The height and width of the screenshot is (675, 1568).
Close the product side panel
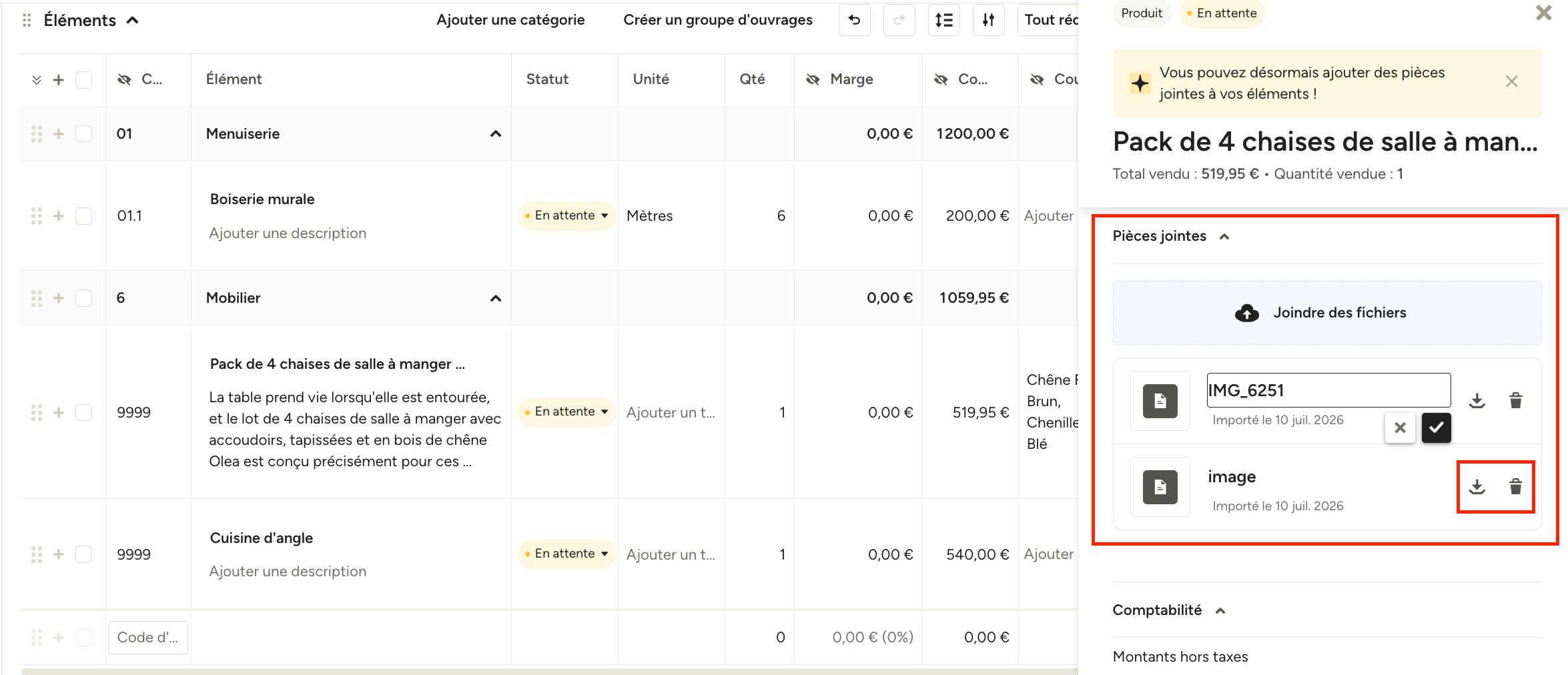(1544, 13)
